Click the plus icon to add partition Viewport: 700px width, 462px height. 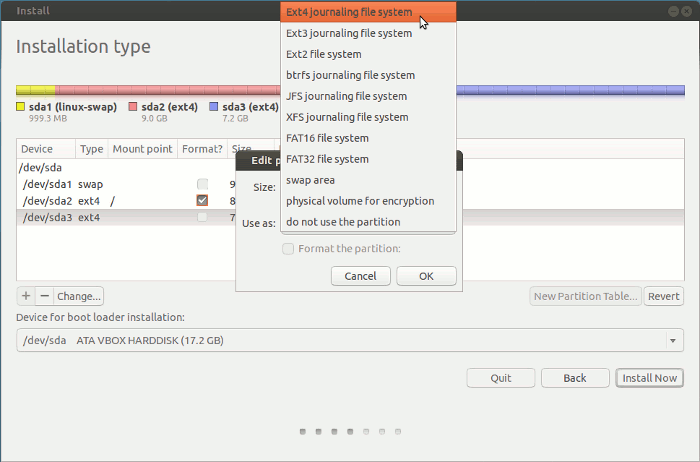(26, 296)
